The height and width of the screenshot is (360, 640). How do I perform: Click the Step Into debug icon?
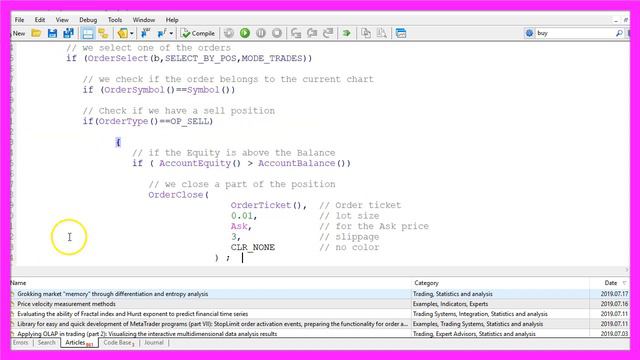click(x=296, y=33)
